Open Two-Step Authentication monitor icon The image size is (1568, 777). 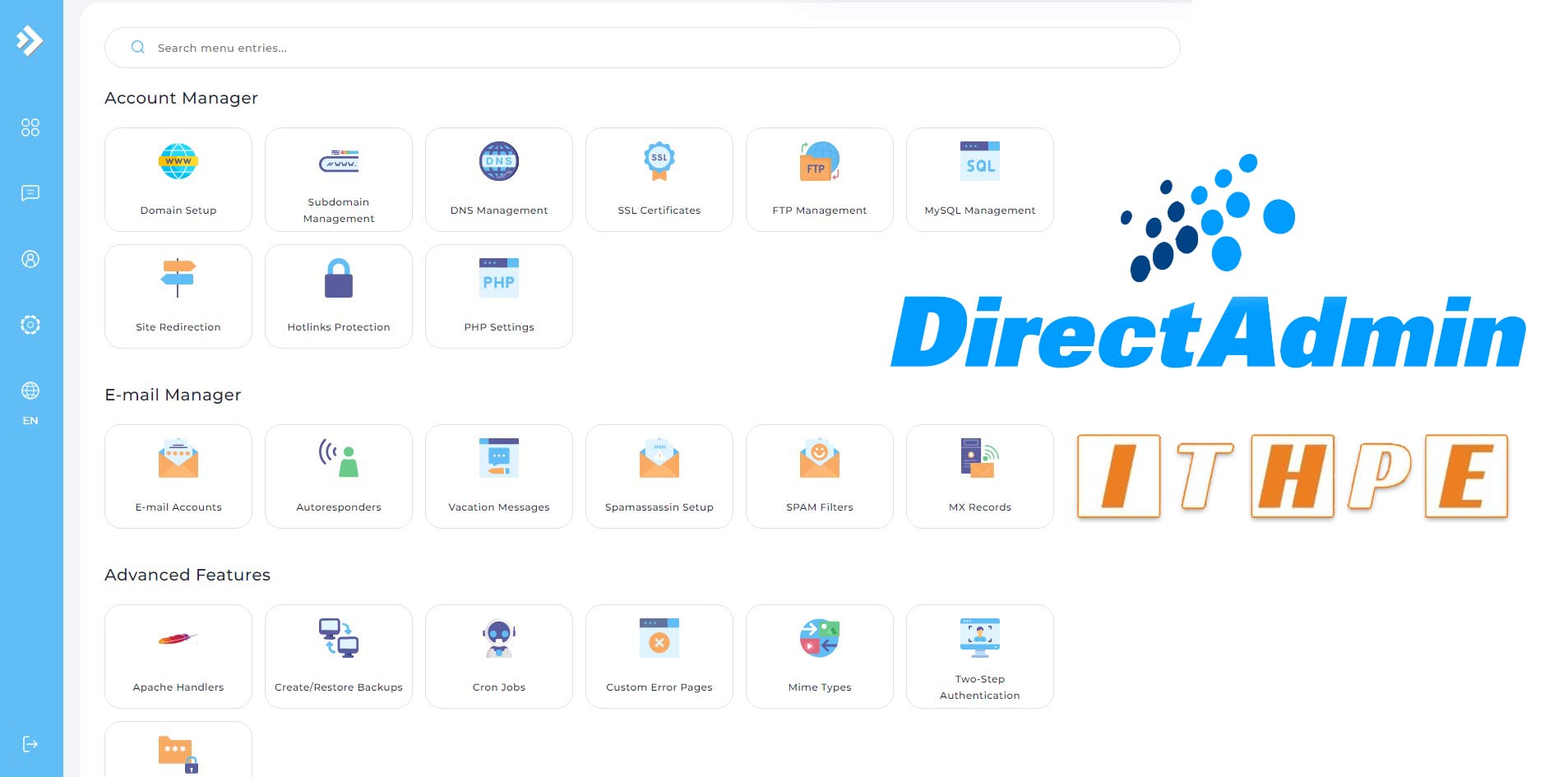point(980,638)
